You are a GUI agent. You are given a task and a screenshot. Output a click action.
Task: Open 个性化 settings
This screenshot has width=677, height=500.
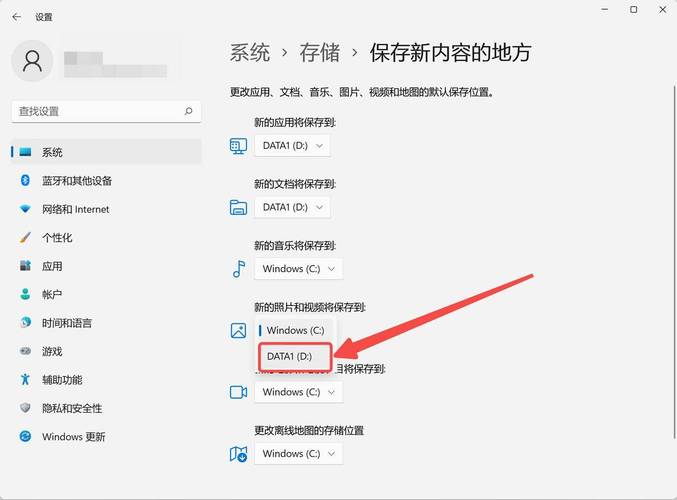pyautogui.click(x=106, y=237)
